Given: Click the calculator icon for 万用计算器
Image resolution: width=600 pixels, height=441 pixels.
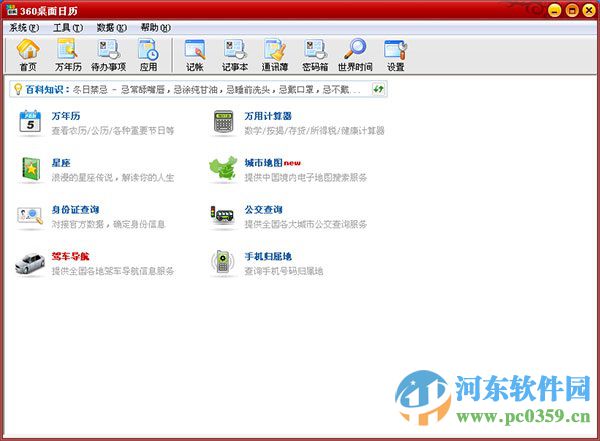Looking at the screenshot, I should coord(223,122).
